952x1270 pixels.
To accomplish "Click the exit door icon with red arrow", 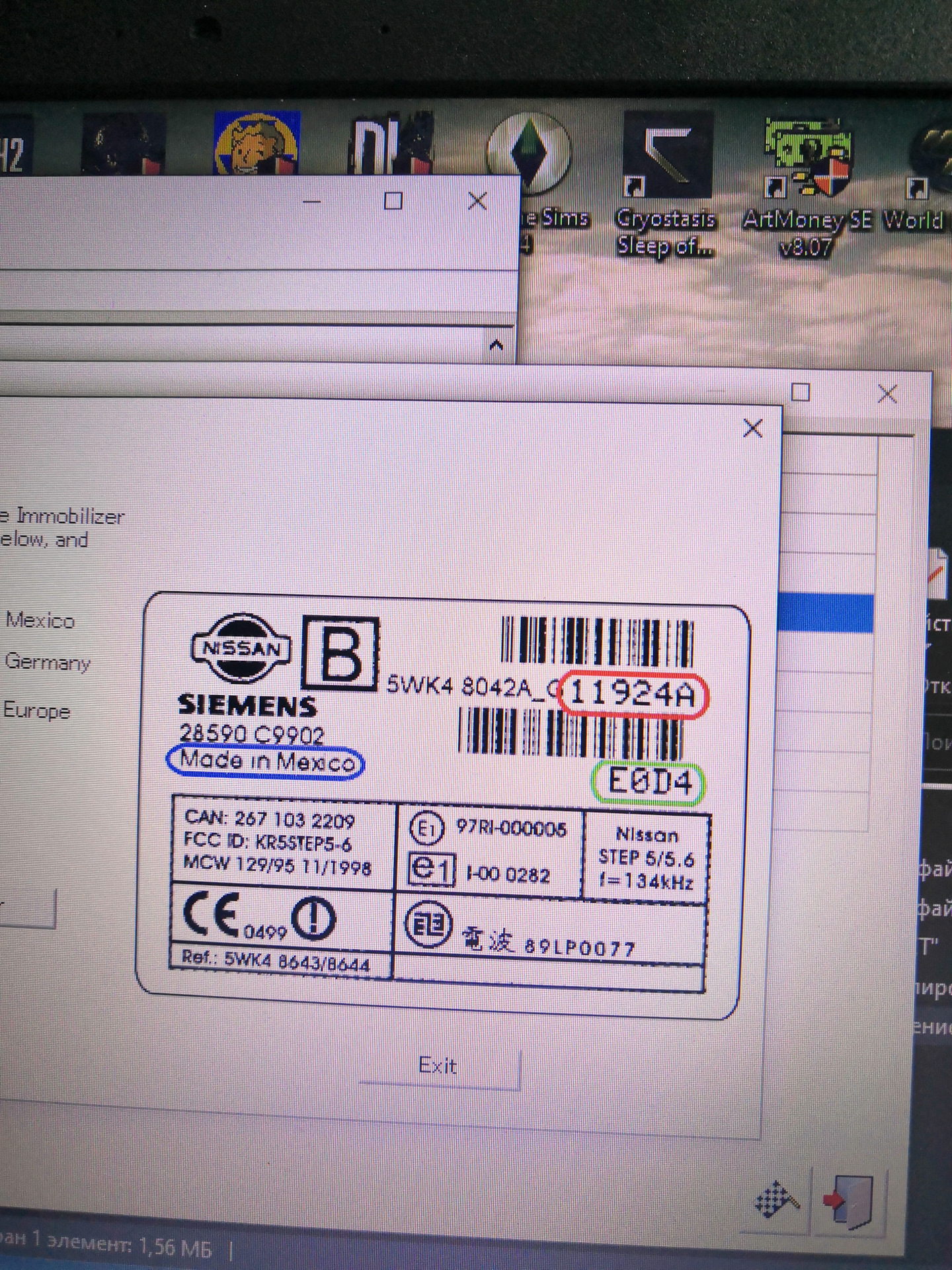I will [849, 1201].
